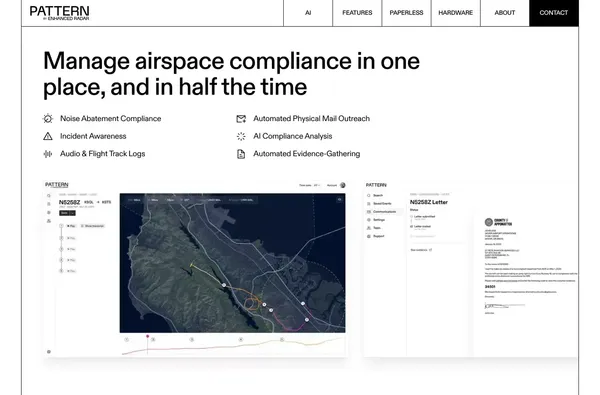Click the Automated Physical Mail Outreach envelope icon
This screenshot has width=600, height=395.
(x=241, y=119)
